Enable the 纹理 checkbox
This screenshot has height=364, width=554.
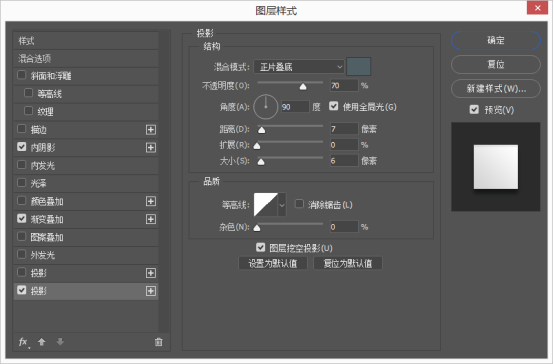click(28, 111)
